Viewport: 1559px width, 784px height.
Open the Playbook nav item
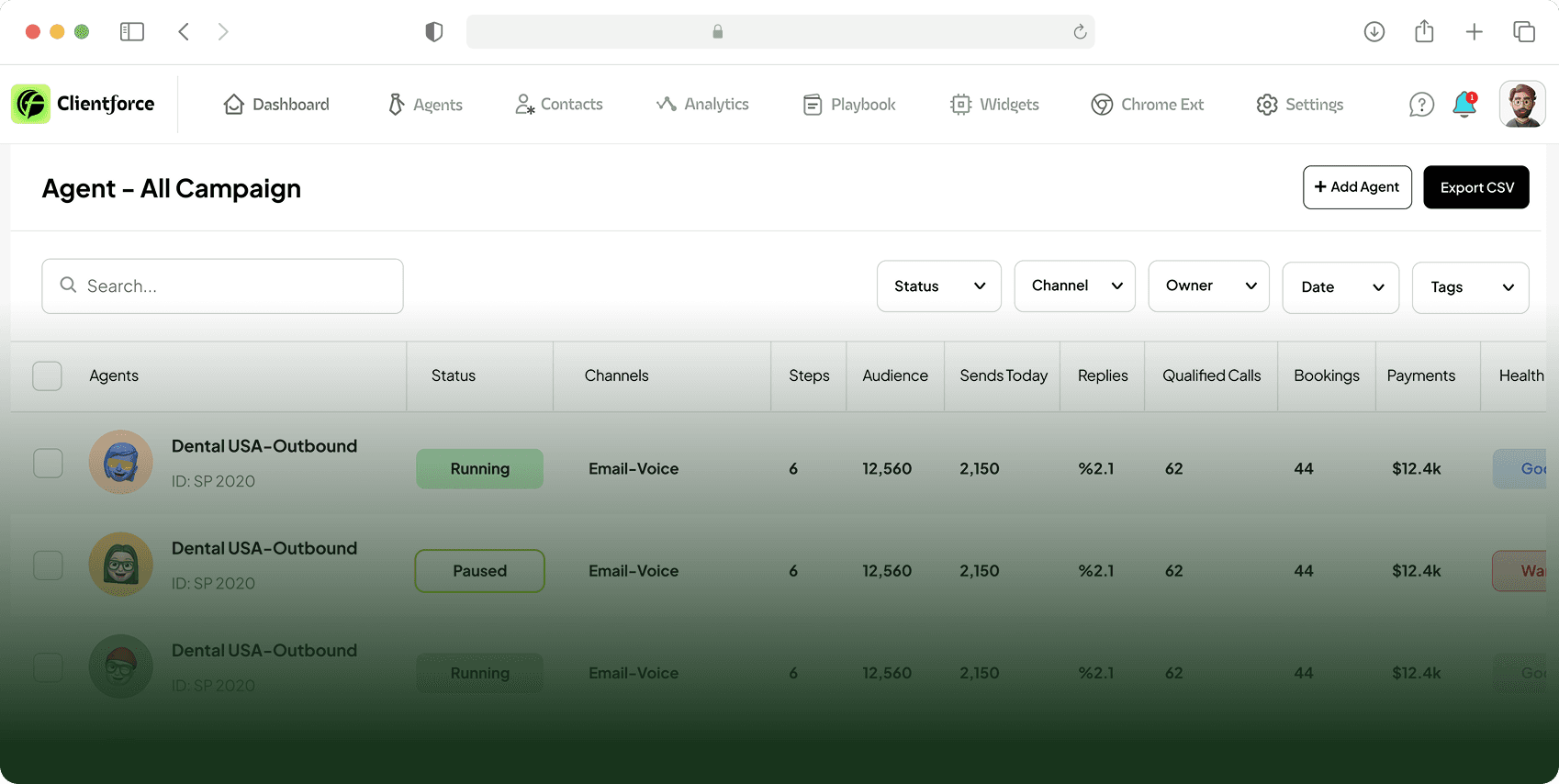click(849, 105)
